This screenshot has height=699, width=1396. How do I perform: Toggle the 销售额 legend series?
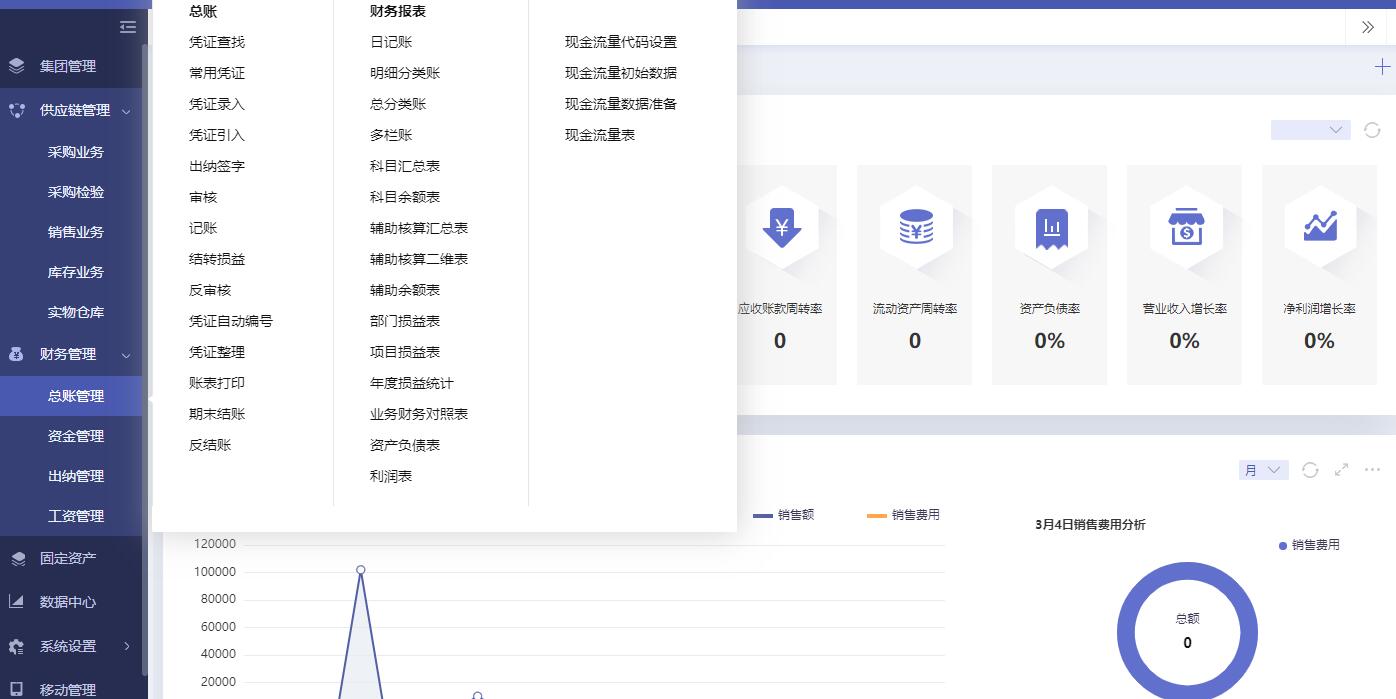click(783, 515)
